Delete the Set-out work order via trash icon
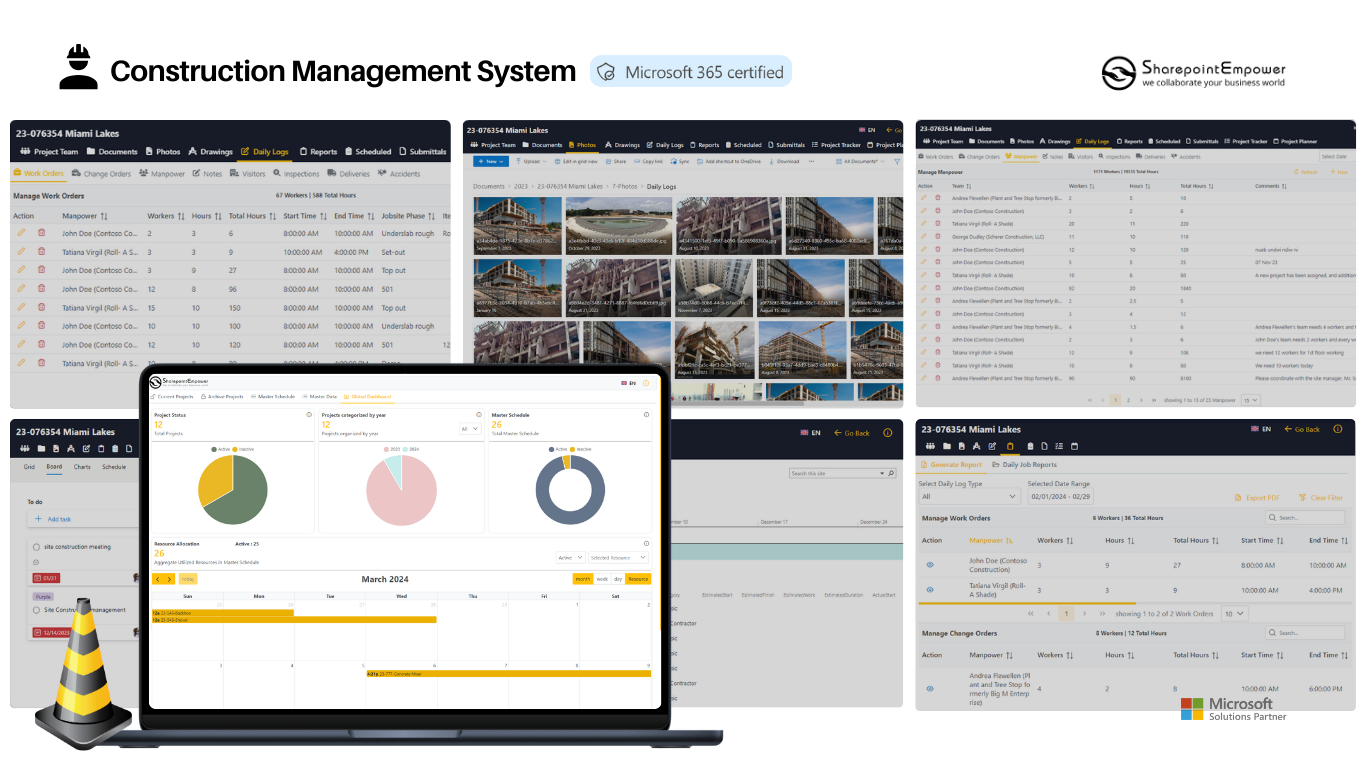The image size is (1366, 768). [42, 252]
